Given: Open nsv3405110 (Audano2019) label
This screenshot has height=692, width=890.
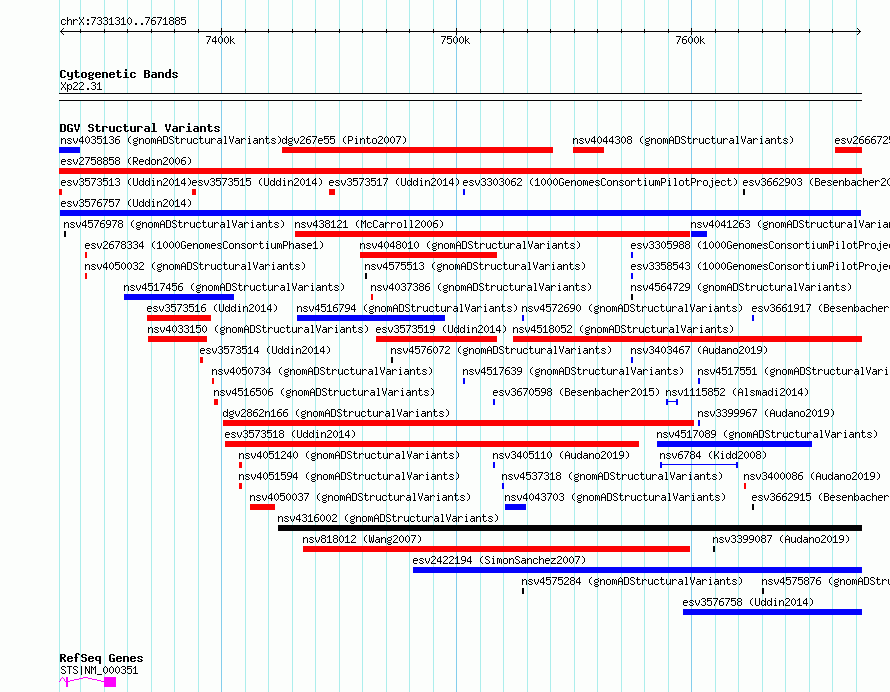Looking at the screenshot, I should 561,455.
